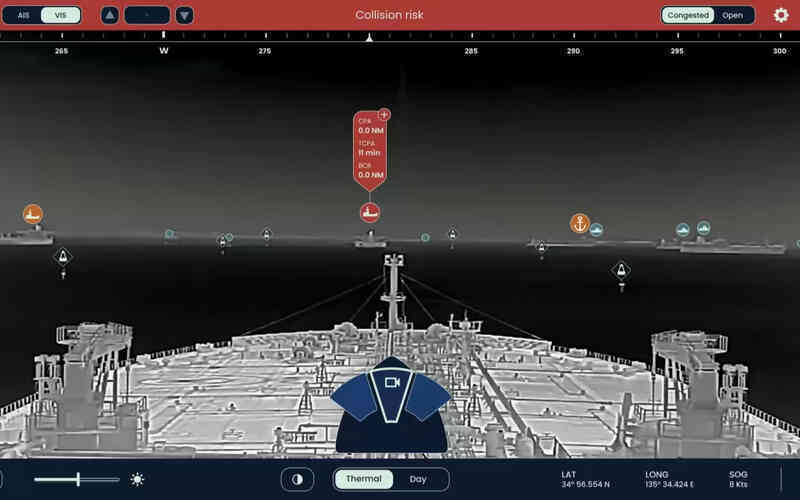Switch the camera view to Thermal
Screen dimensions: 800x500
[363, 479]
